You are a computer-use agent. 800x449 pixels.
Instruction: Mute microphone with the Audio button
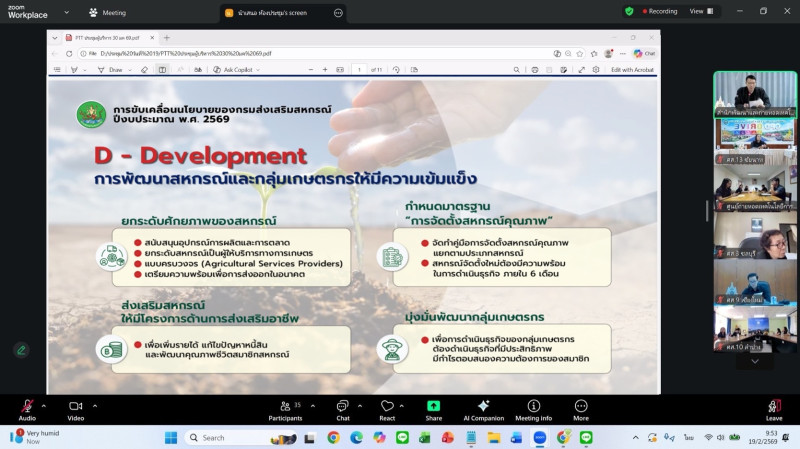tap(27, 406)
